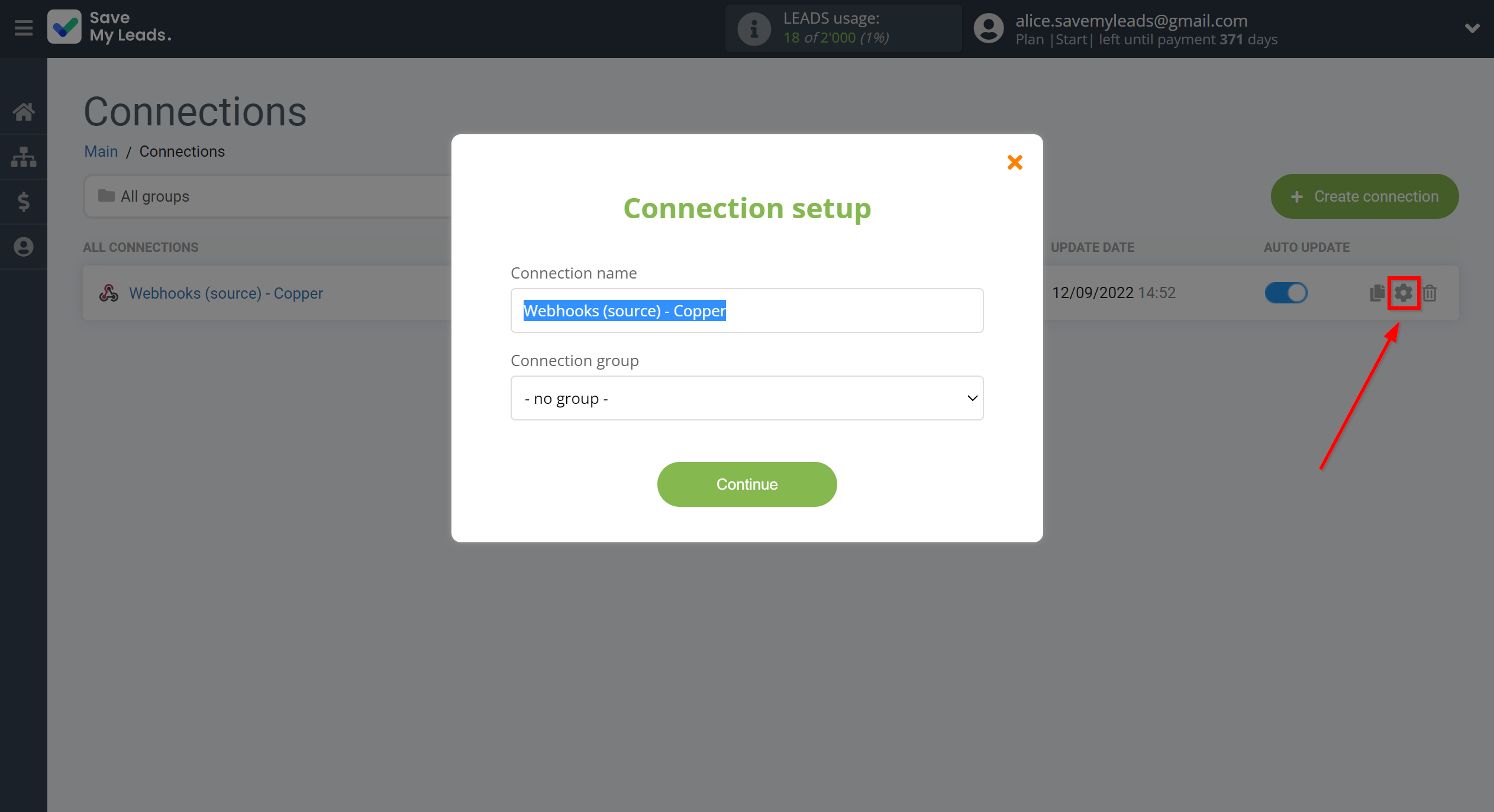Image resolution: width=1494 pixels, height=812 pixels.
Task: Select the connection name input field
Action: coord(748,310)
